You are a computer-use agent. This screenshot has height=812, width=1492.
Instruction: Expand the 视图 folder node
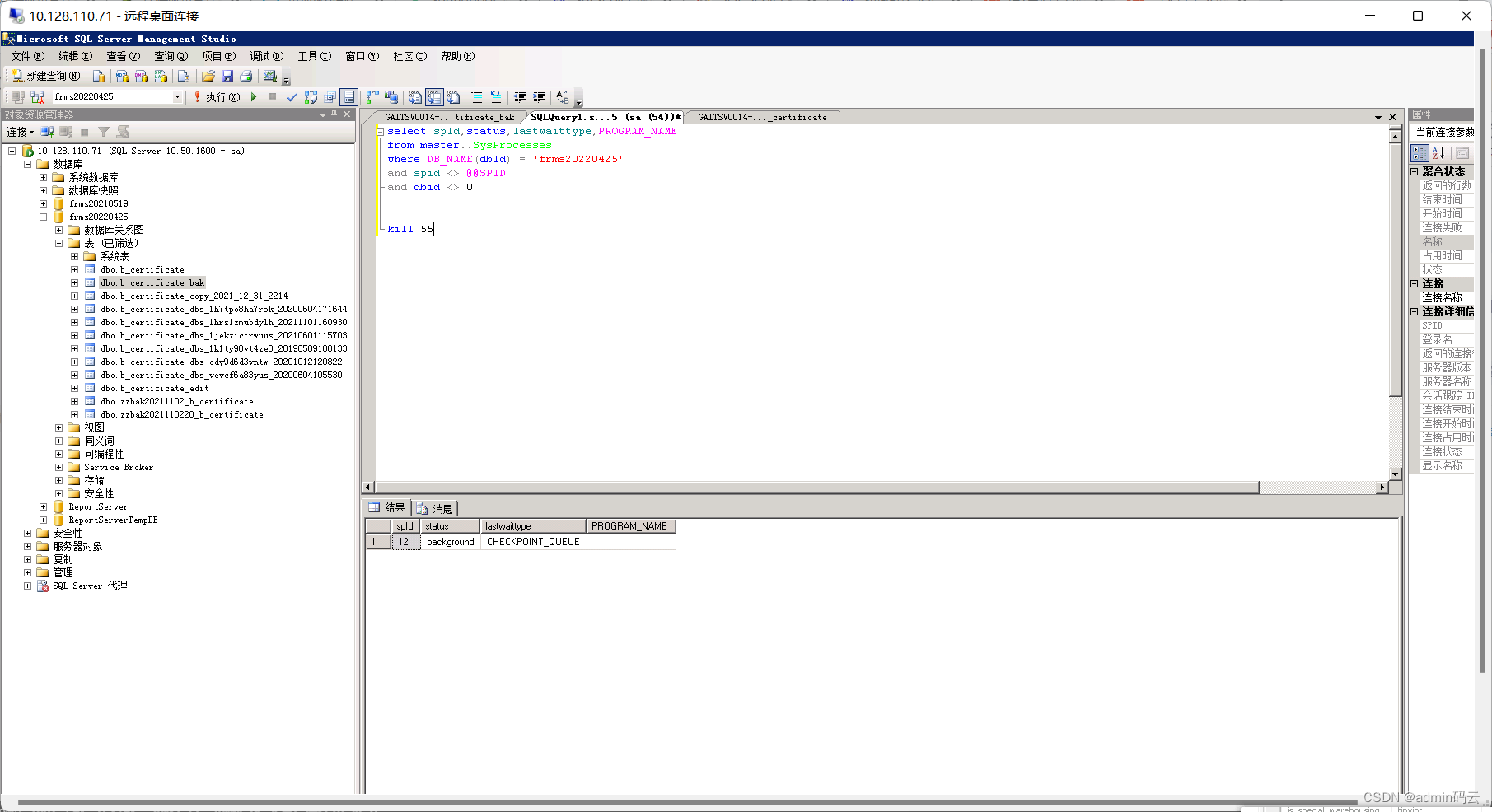click(x=58, y=427)
